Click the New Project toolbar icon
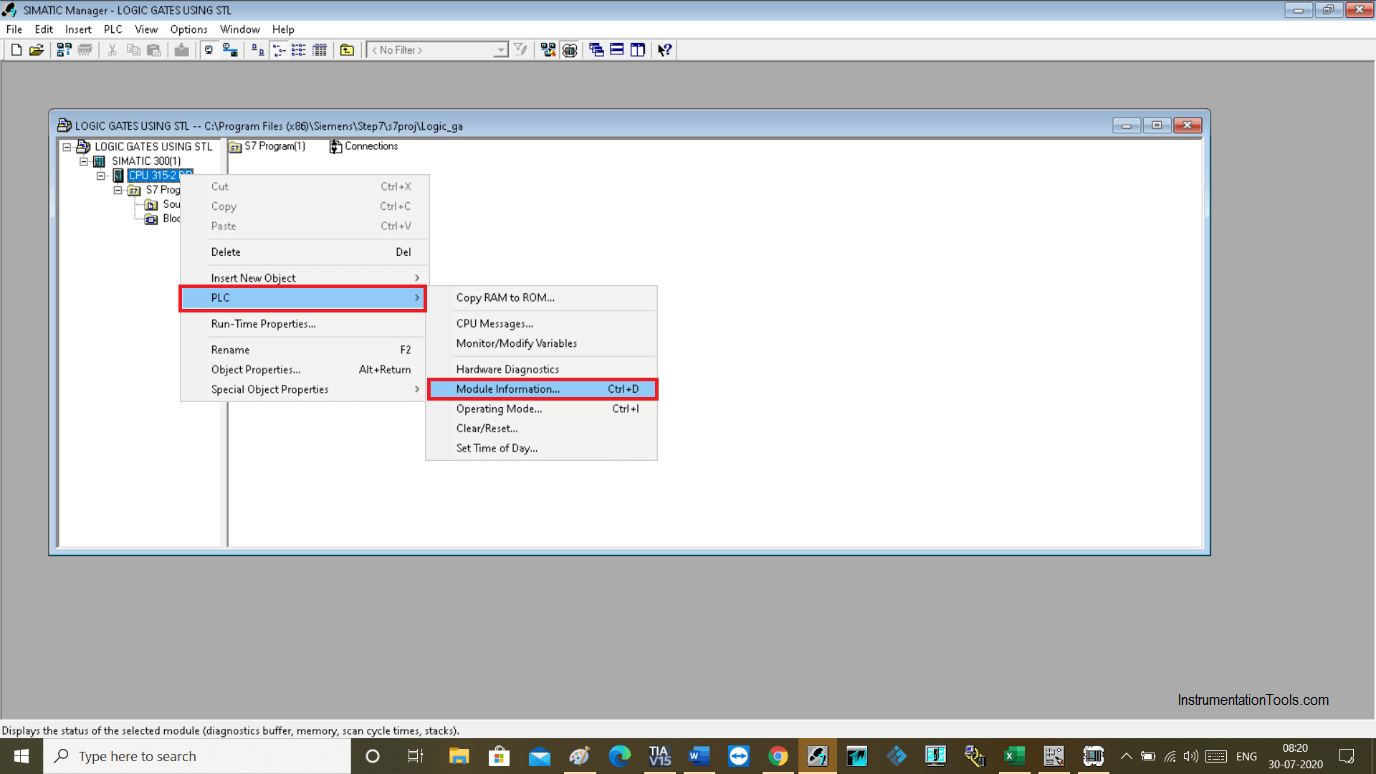 click(x=16, y=50)
